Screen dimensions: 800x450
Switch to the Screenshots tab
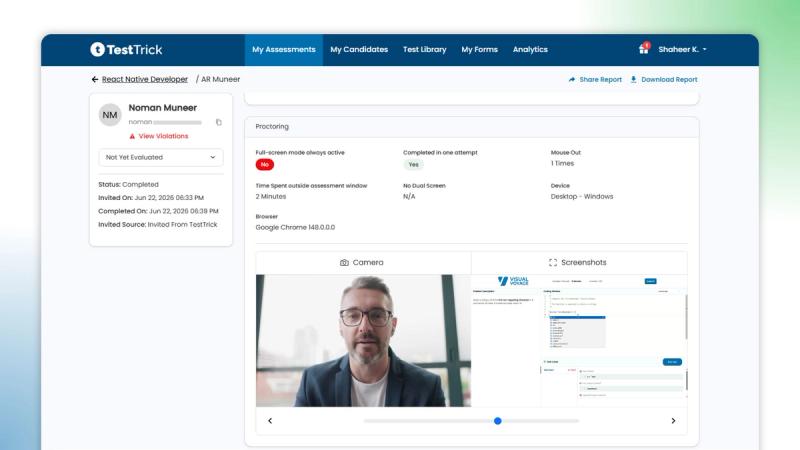pyautogui.click(x=579, y=263)
